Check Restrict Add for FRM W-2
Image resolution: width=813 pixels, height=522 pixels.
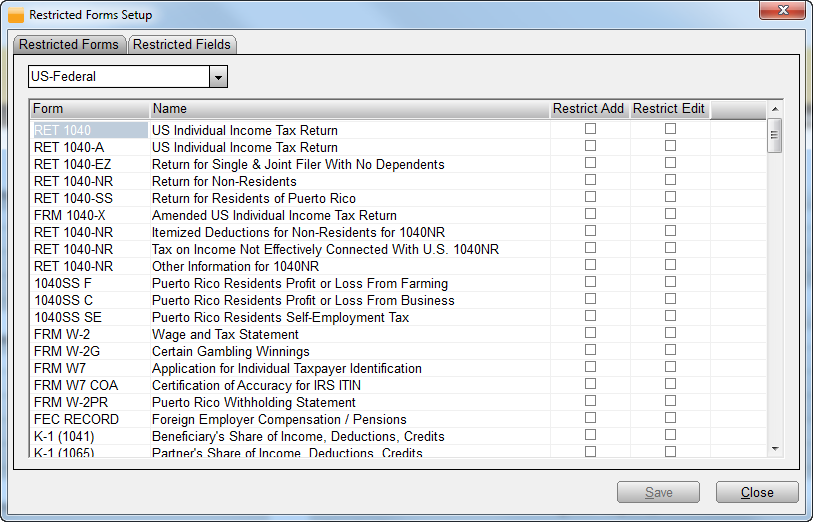coord(590,333)
